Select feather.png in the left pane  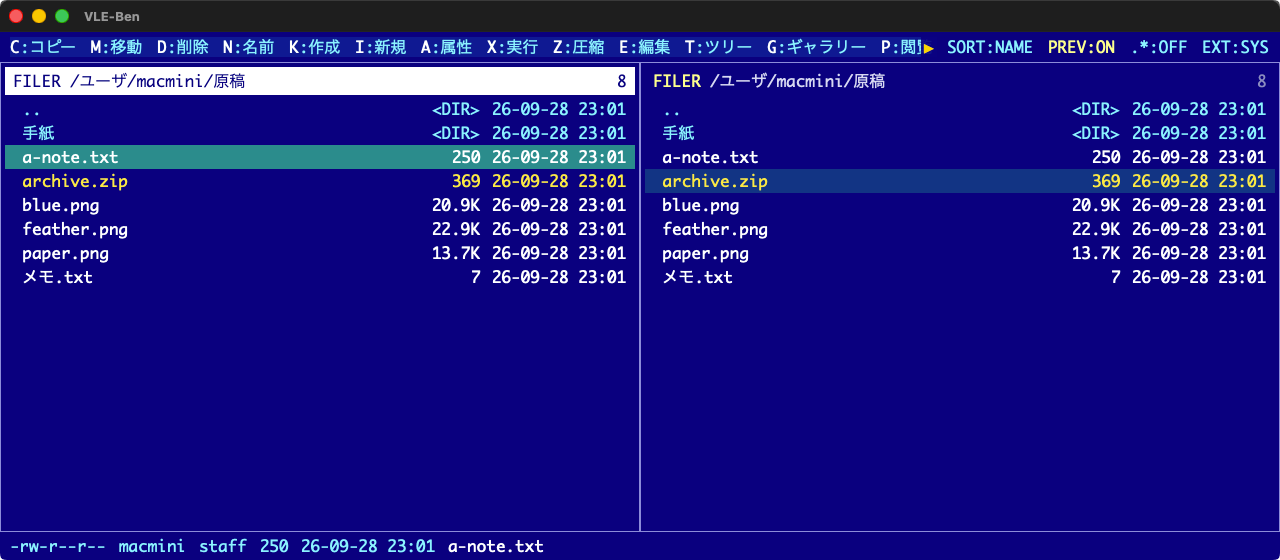(320, 229)
